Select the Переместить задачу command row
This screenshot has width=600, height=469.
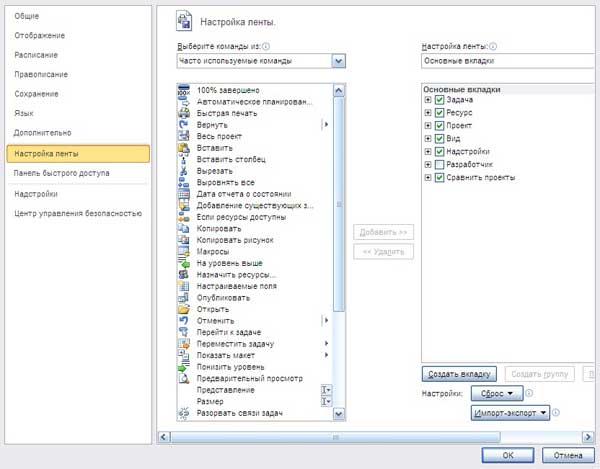[255, 344]
